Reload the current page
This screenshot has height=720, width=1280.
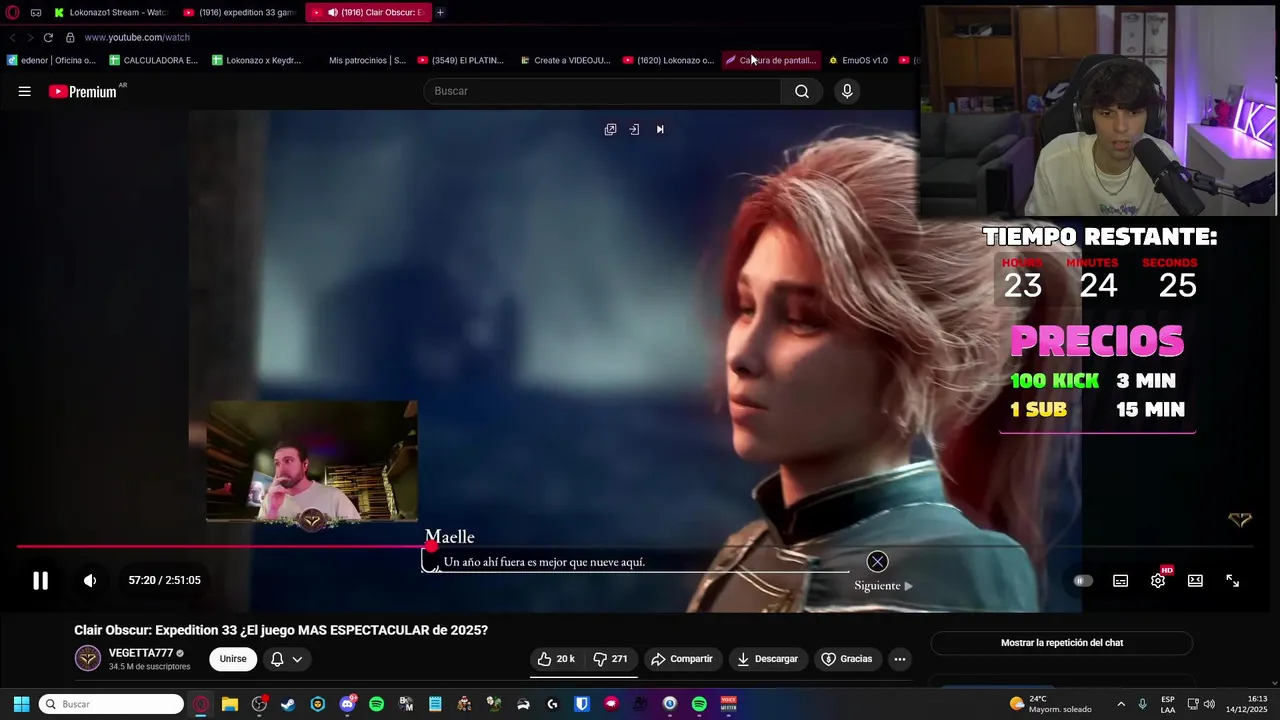point(47,37)
